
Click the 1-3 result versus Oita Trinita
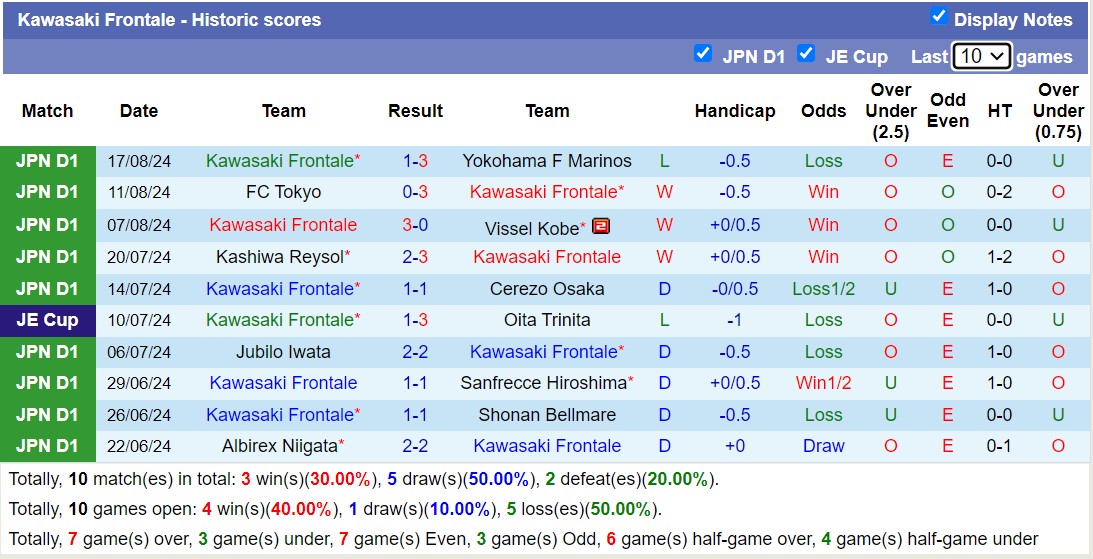point(415,320)
